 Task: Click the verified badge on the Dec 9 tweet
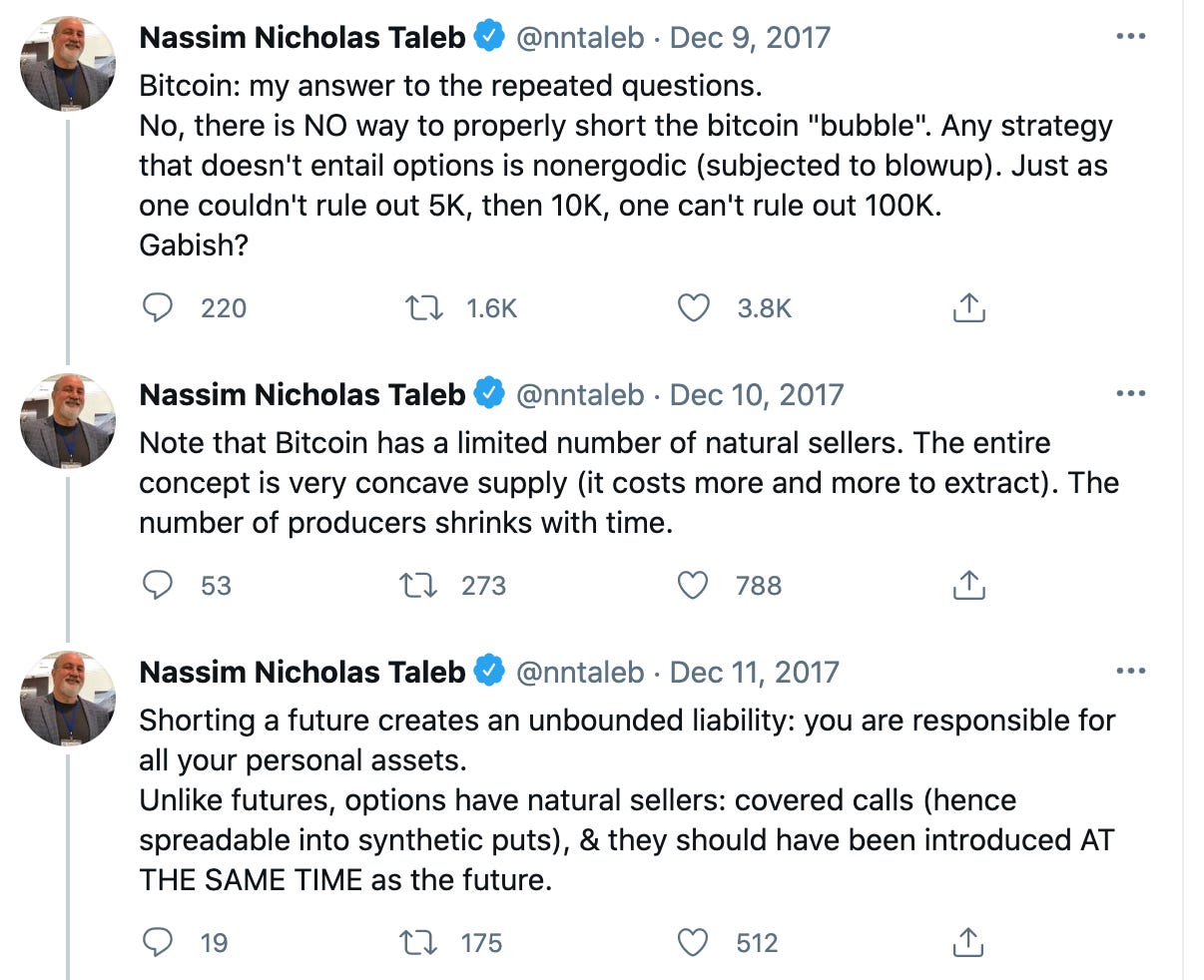[488, 36]
